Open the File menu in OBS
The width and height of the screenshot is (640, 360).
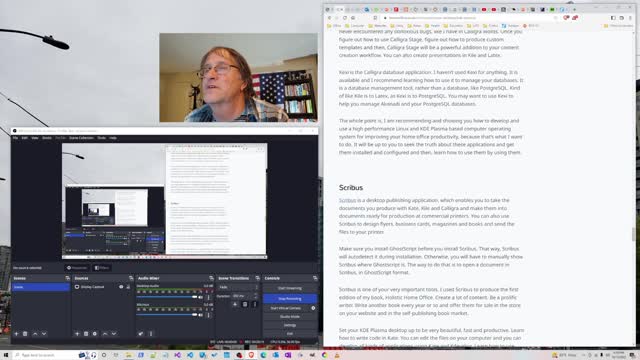[x=15, y=138]
